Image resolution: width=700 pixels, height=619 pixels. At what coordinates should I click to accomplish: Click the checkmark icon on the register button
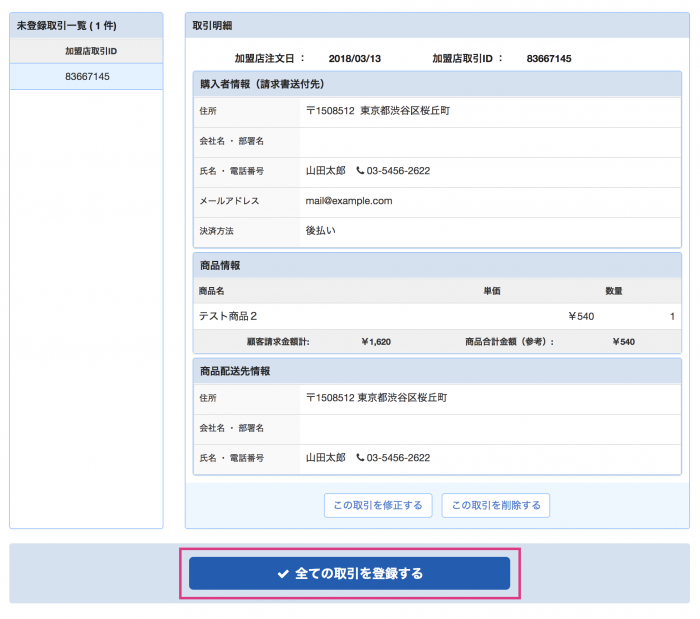283,574
